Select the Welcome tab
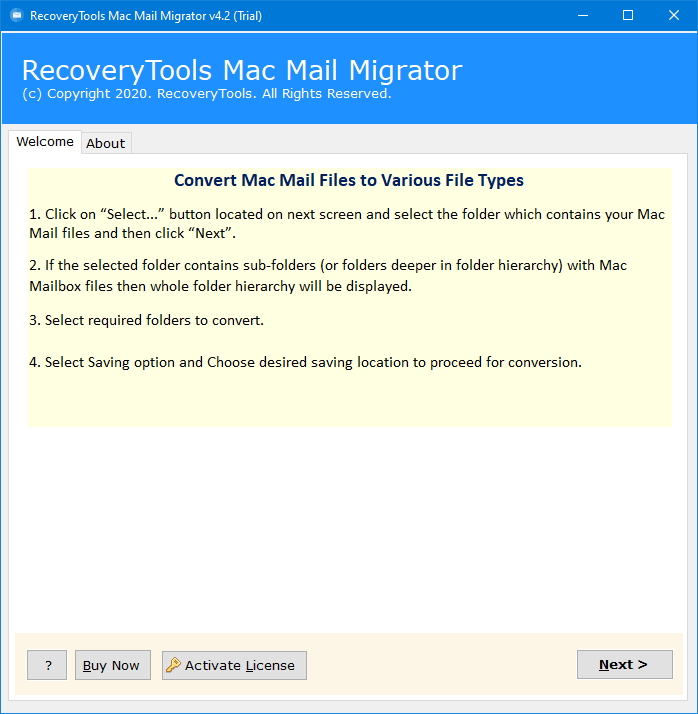Viewport: 698px width, 714px height. point(45,142)
